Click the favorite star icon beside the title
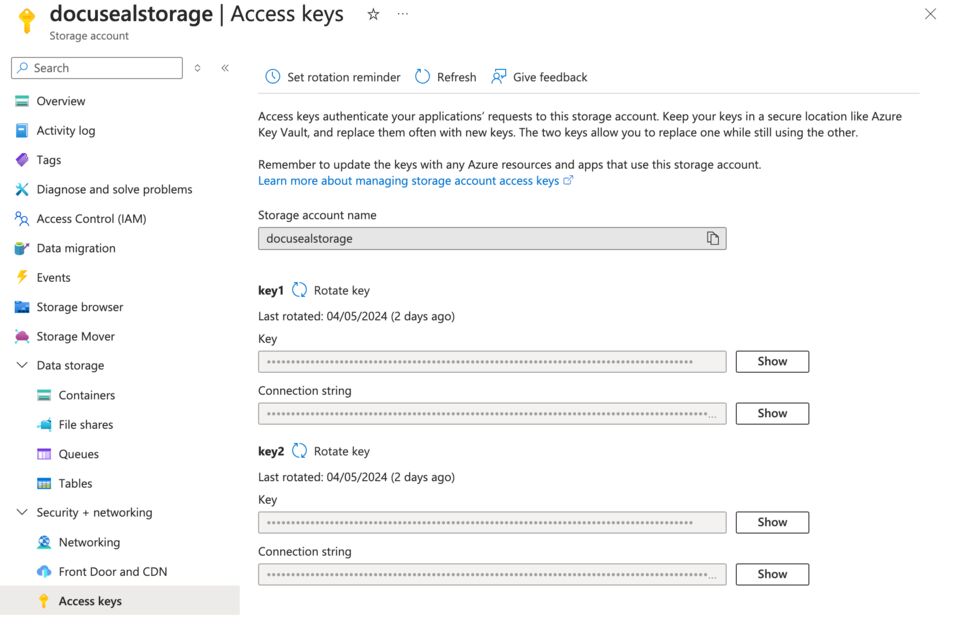This screenshot has width=960, height=625. pyautogui.click(x=373, y=14)
